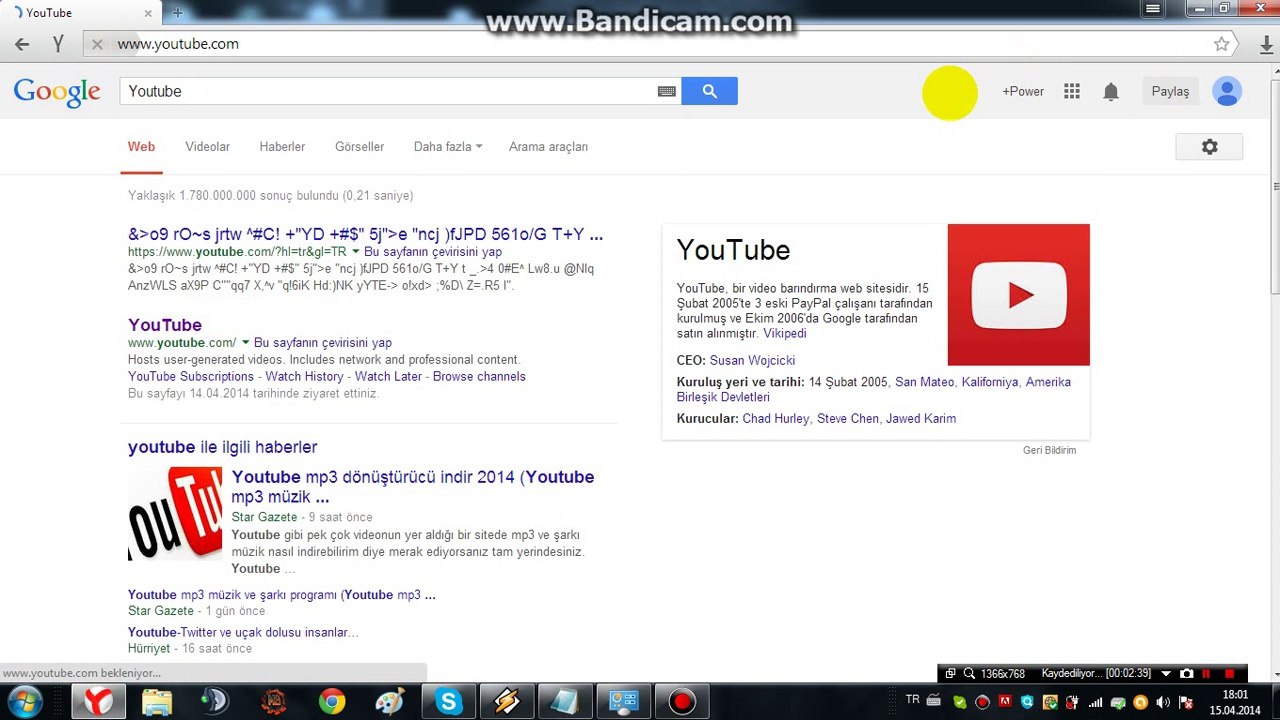Screen dimensions: 1280x720
Task: Click the browser back arrow
Action: [22, 44]
